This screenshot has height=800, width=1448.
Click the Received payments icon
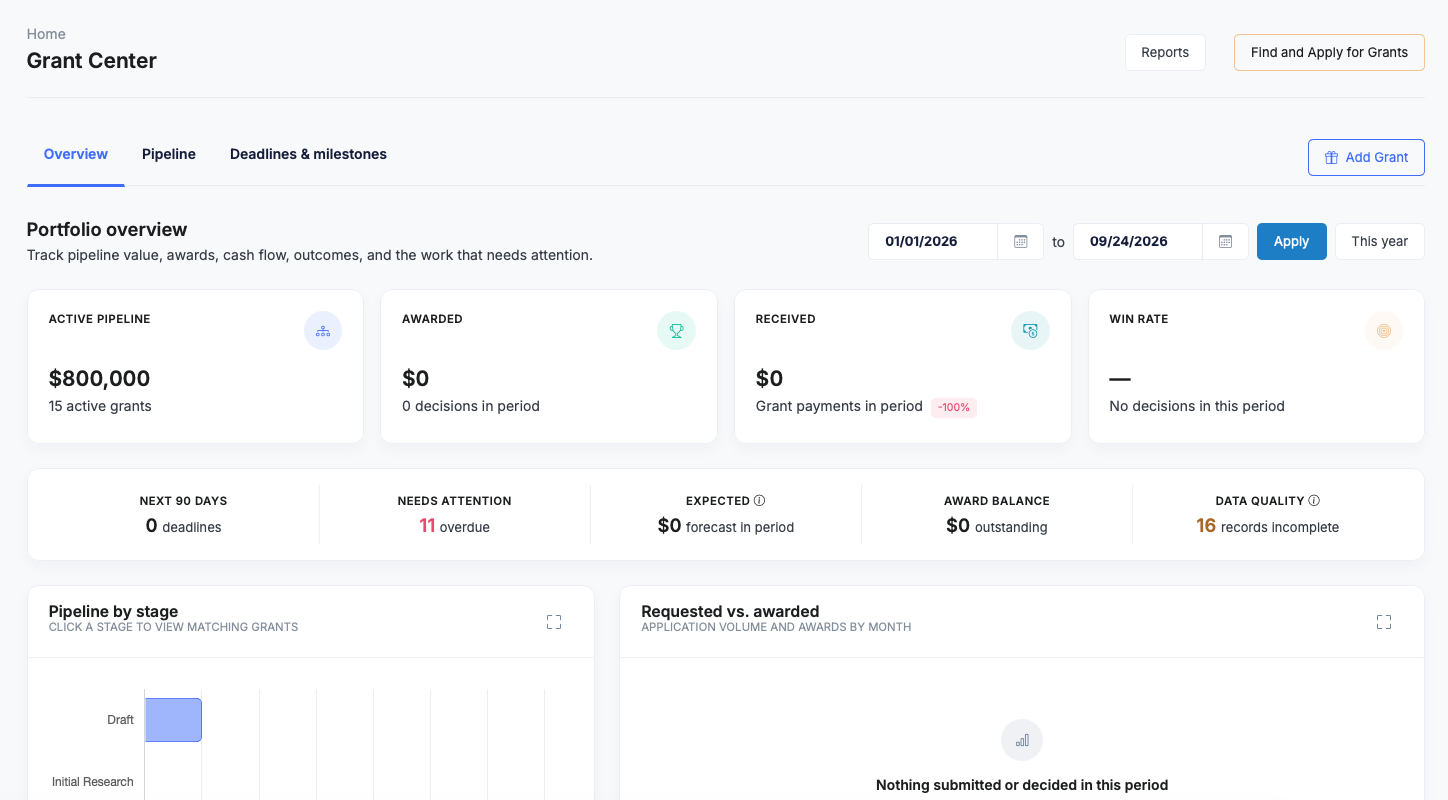1030,331
